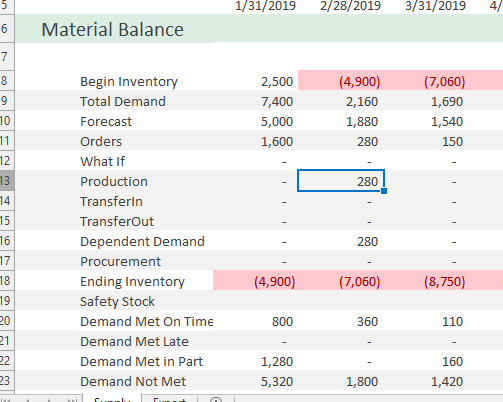This screenshot has width=503, height=402.
Task: Click the fill handle of selected cell
Action: pyautogui.click(x=384, y=191)
